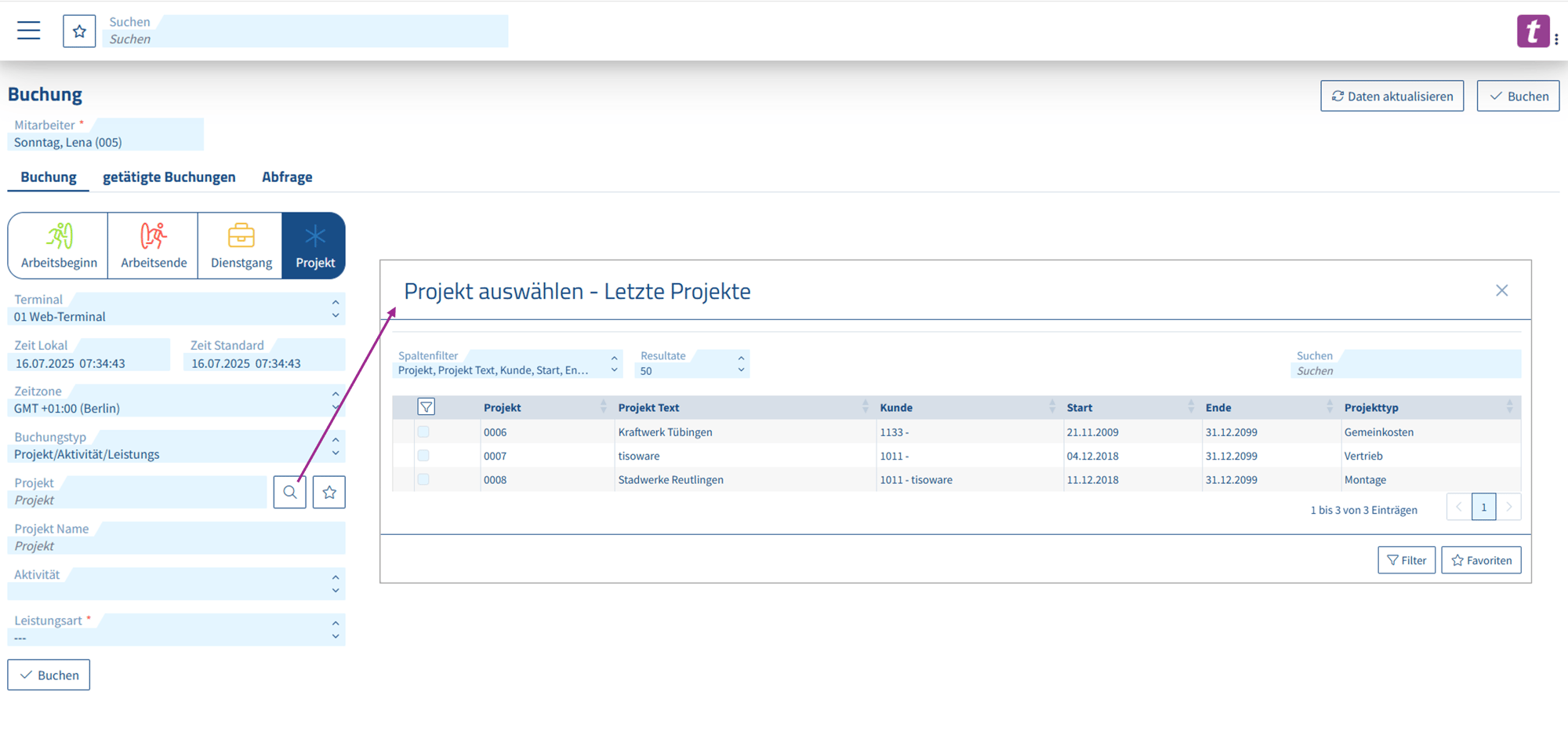Check the box for project 0006

click(x=423, y=431)
